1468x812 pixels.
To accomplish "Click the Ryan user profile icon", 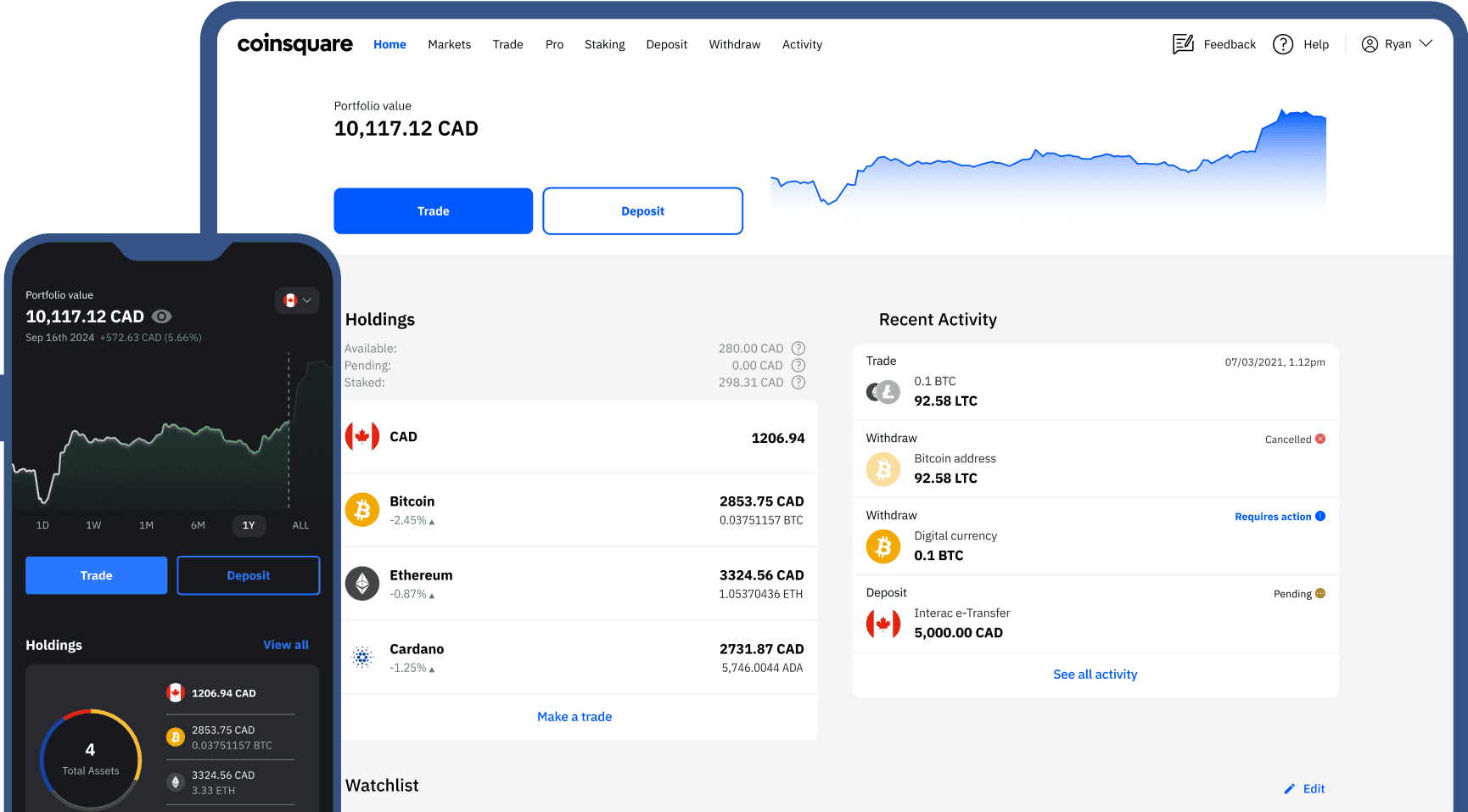I will click(x=1370, y=44).
